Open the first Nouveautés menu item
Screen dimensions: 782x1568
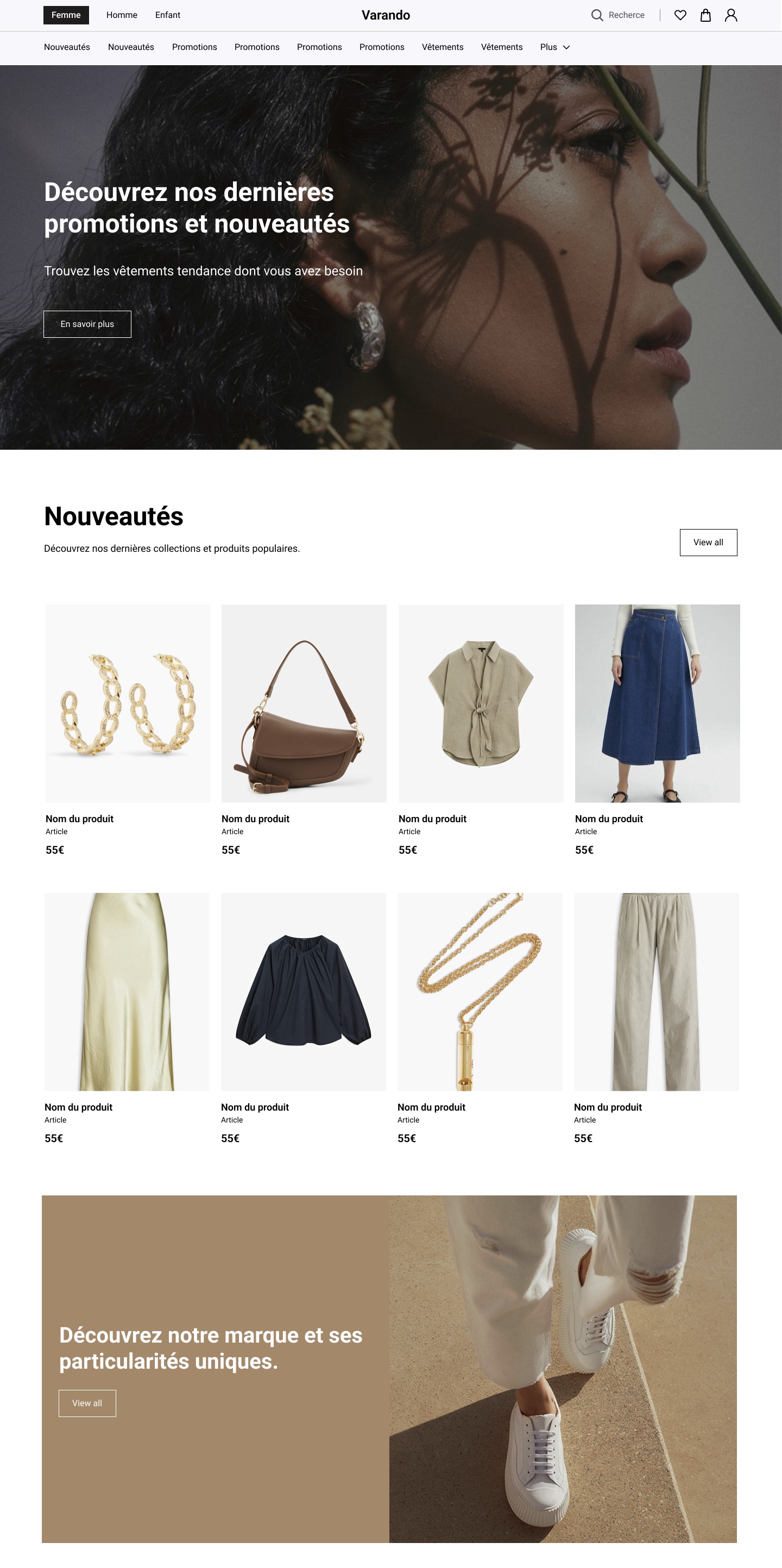click(67, 47)
